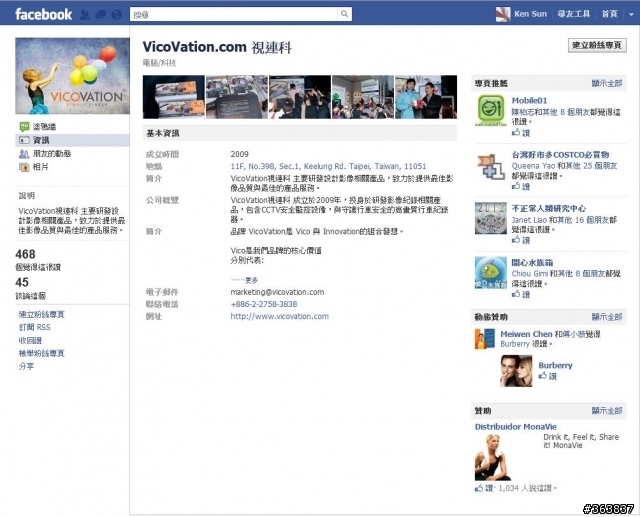Open 台灣好市多COSTCO必買物 page link
Viewport: 640px width, 517px height.
(x=560, y=155)
